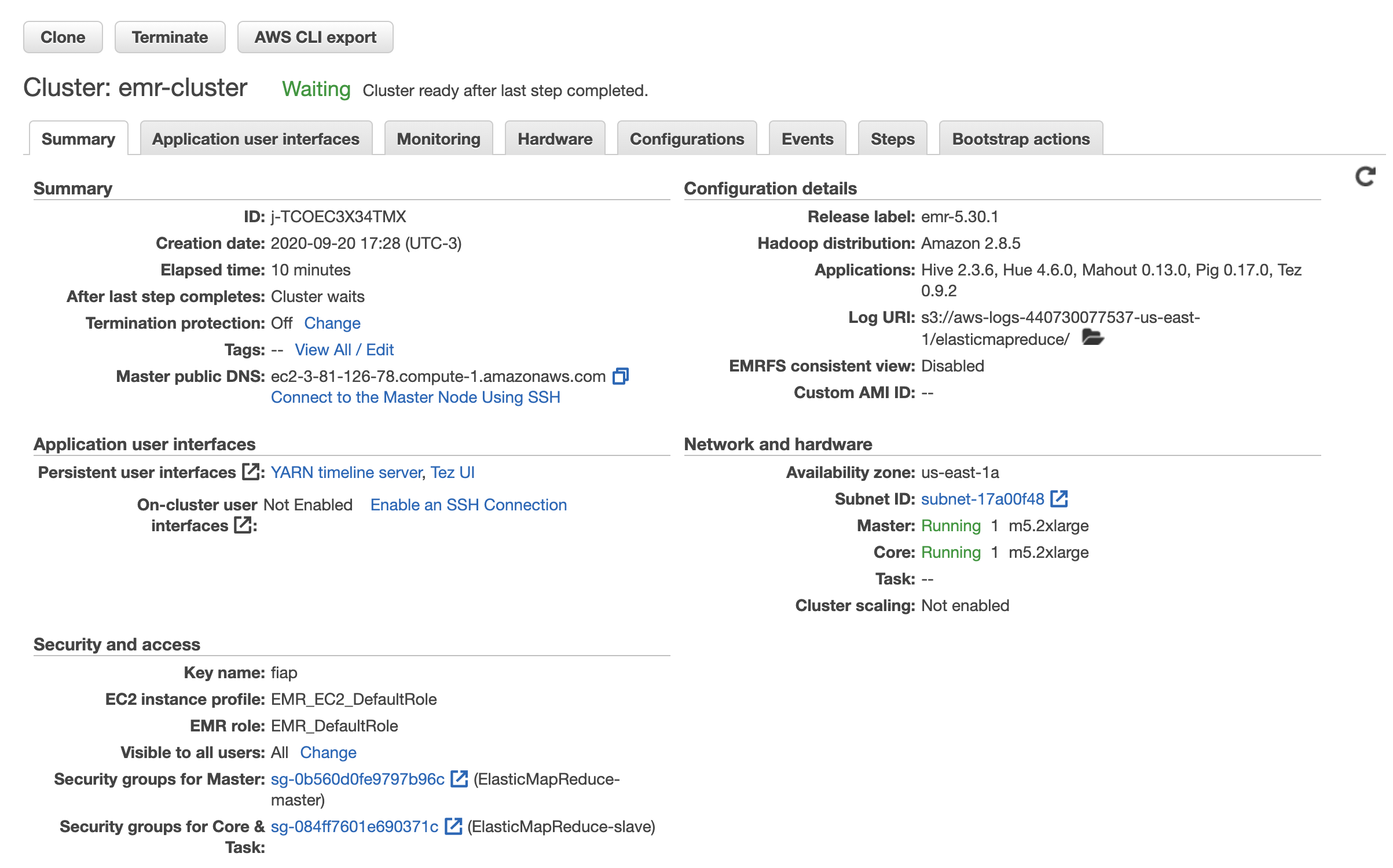The width and height of the screenshot is (1393, 868).
Task: Open external icon next to Core security group
Action: pyautogui.click(x=453, y=826)
